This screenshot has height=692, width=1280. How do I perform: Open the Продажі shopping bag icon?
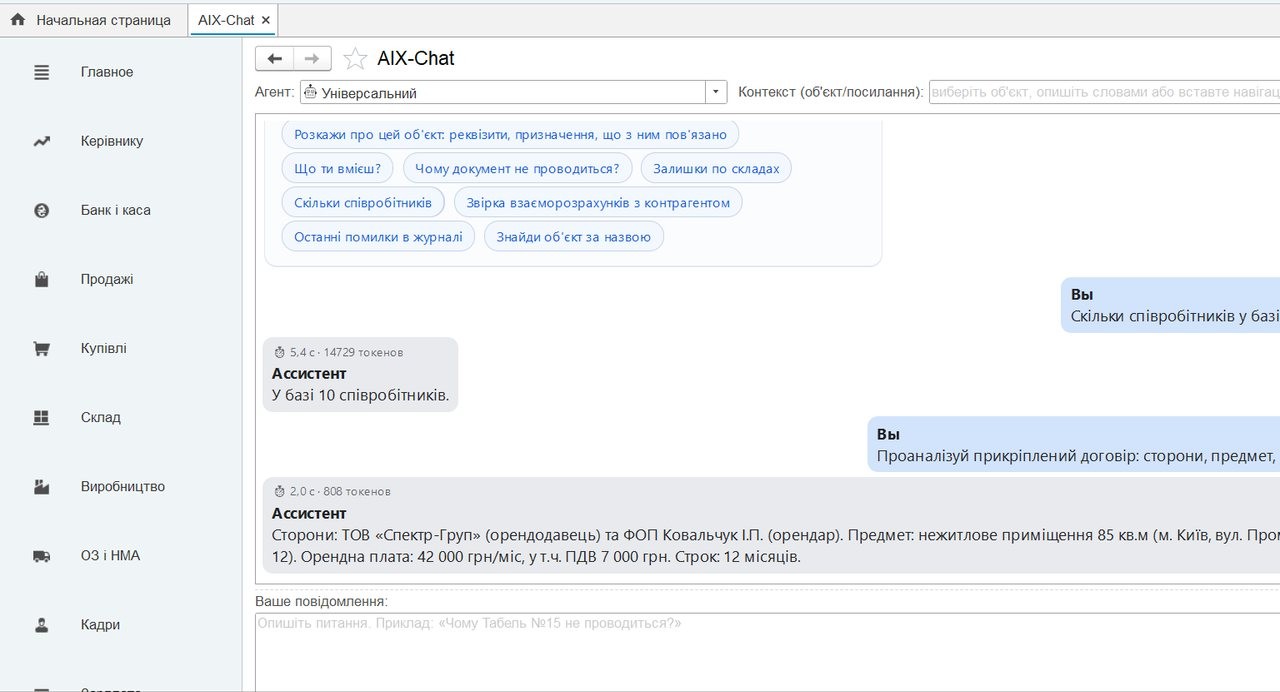41,280
